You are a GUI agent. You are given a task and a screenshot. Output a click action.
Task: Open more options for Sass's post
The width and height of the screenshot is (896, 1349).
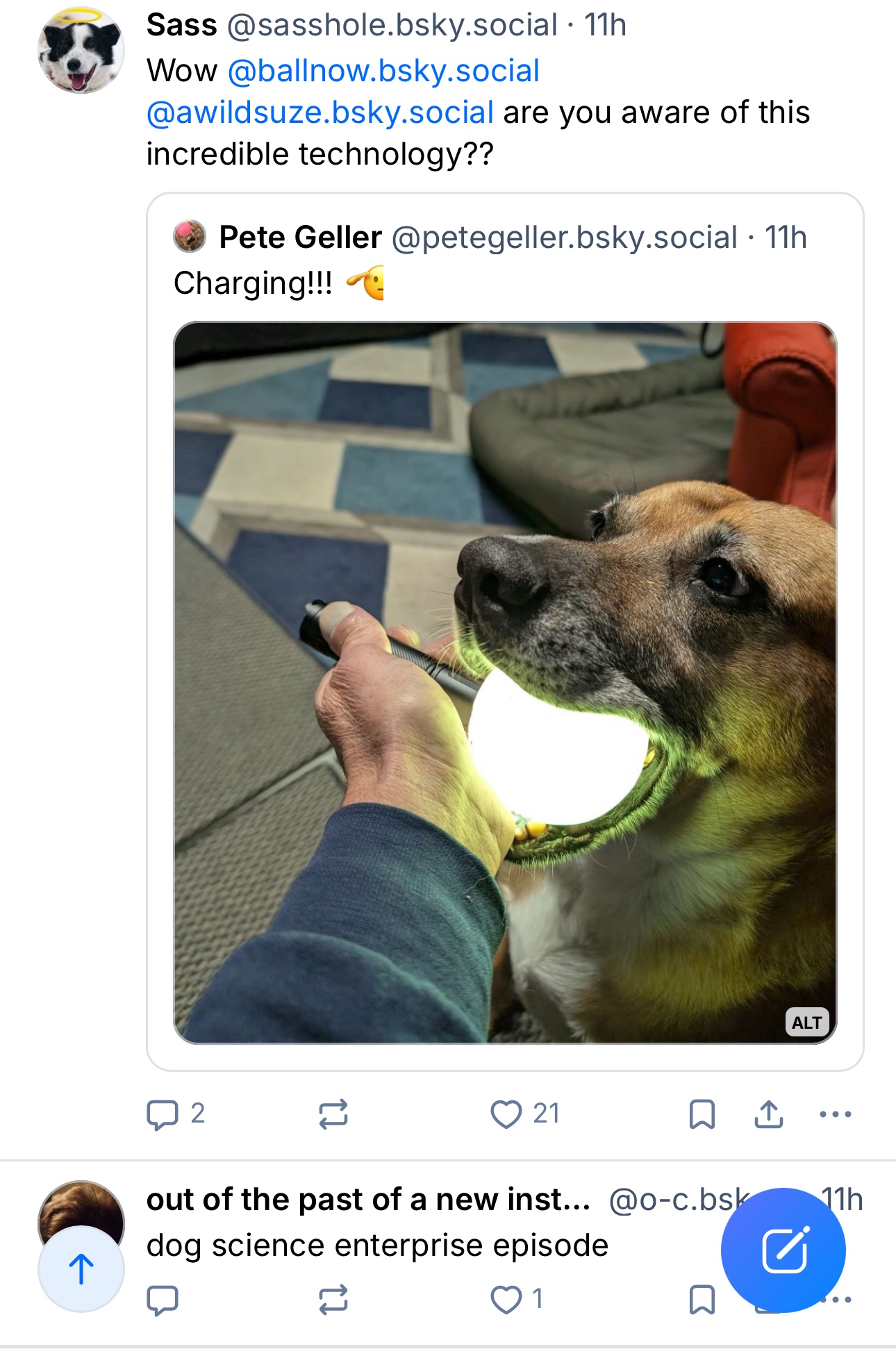pyautogui.click(x=835, y=1114)
